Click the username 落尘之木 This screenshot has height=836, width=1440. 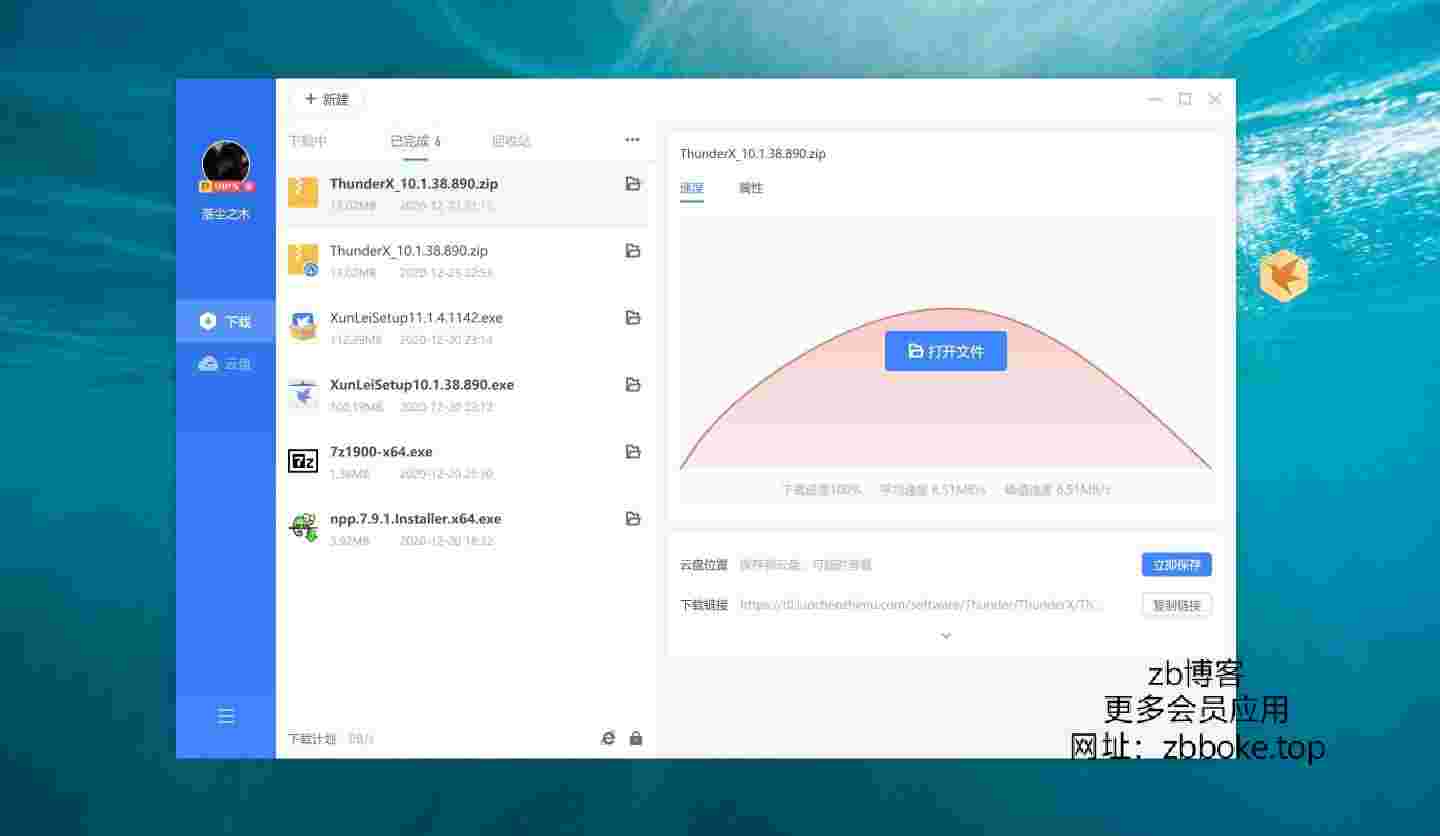pyautogui.click(x=226, y=214)
